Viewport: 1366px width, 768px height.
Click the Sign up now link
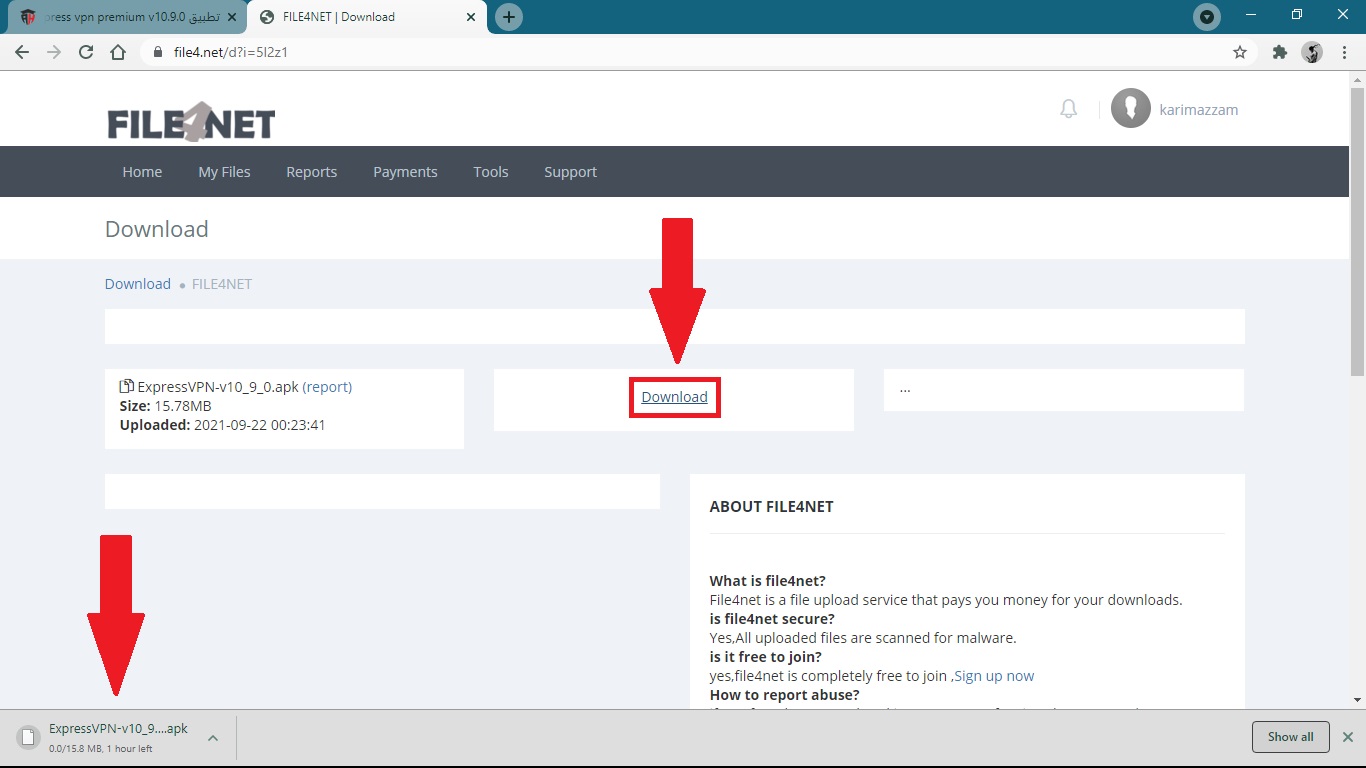[994, 676]
